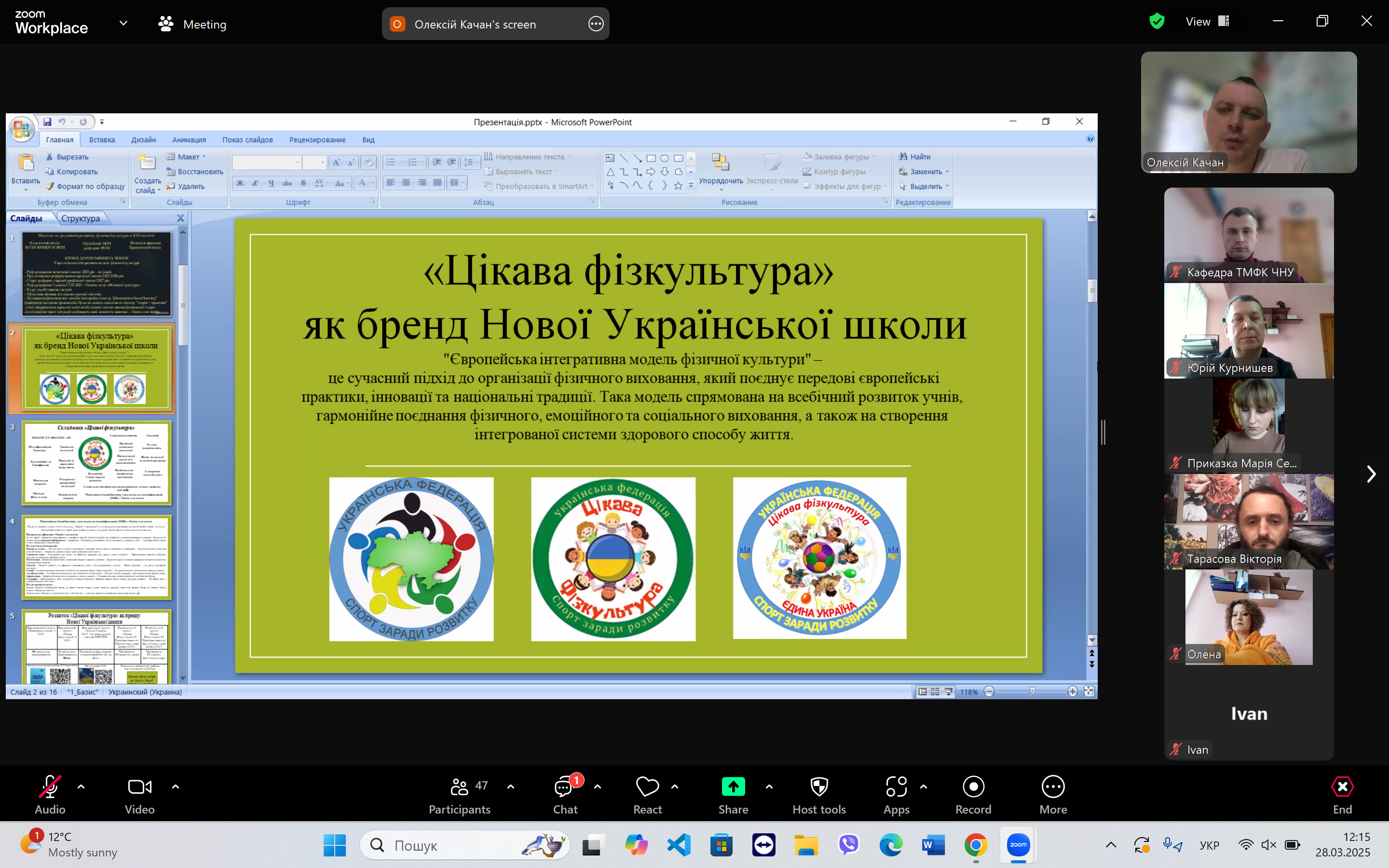Click slideshow view icon in status bar
Image resolution: width=1389 pixels, height=868 pixels.
pos(948,692)
